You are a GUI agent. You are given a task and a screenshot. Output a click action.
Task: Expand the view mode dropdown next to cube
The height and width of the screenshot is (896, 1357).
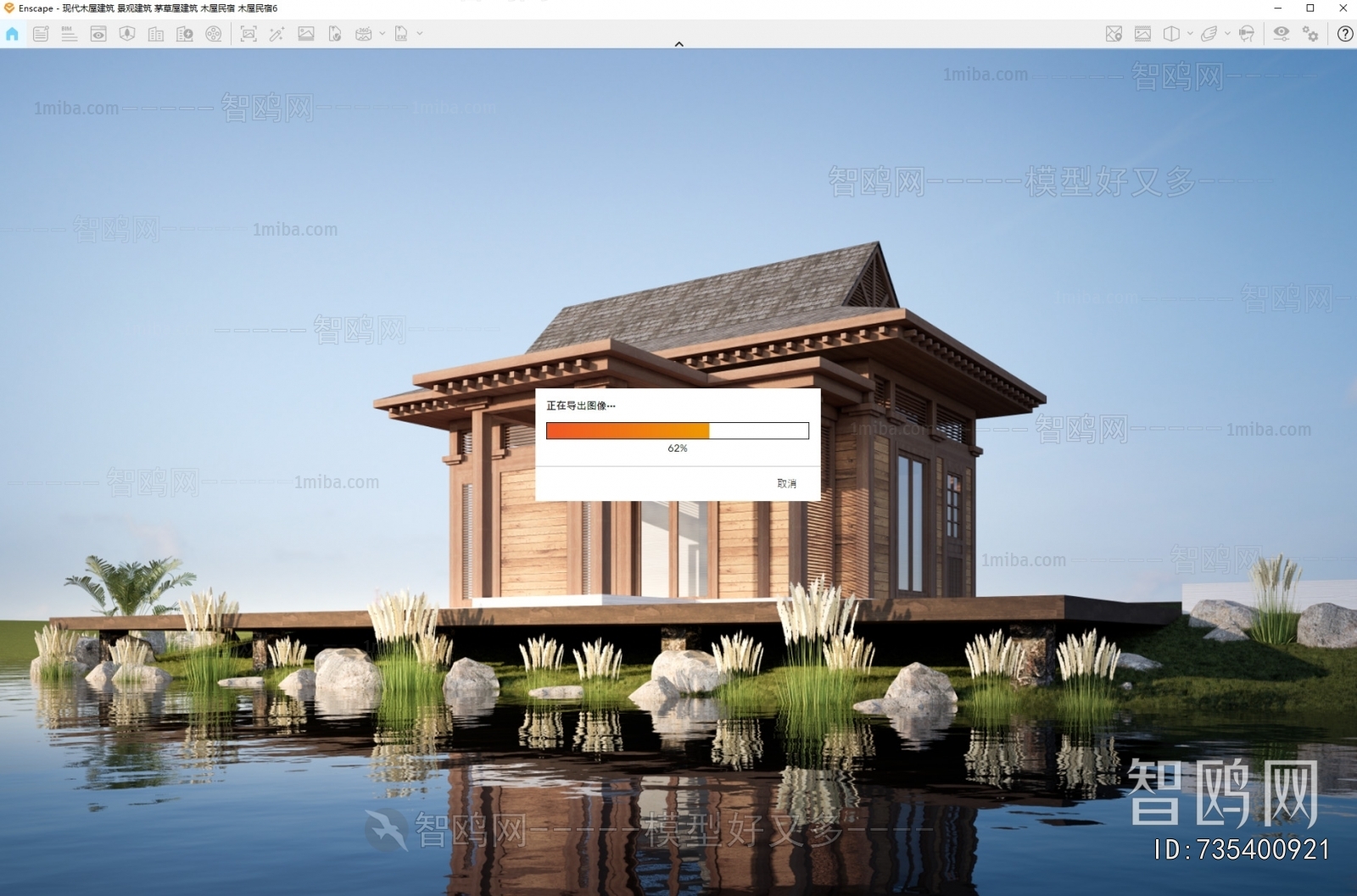(1189, 34)
